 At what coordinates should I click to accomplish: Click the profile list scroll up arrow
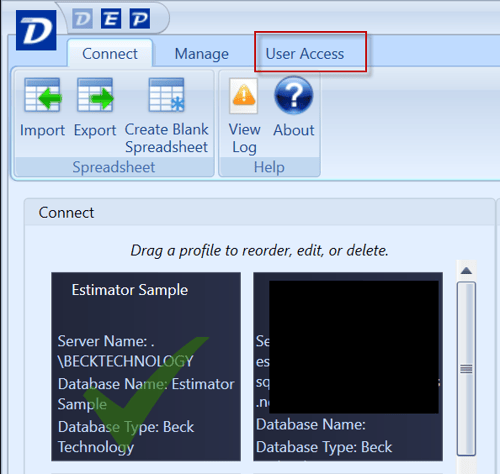point(466,271)
